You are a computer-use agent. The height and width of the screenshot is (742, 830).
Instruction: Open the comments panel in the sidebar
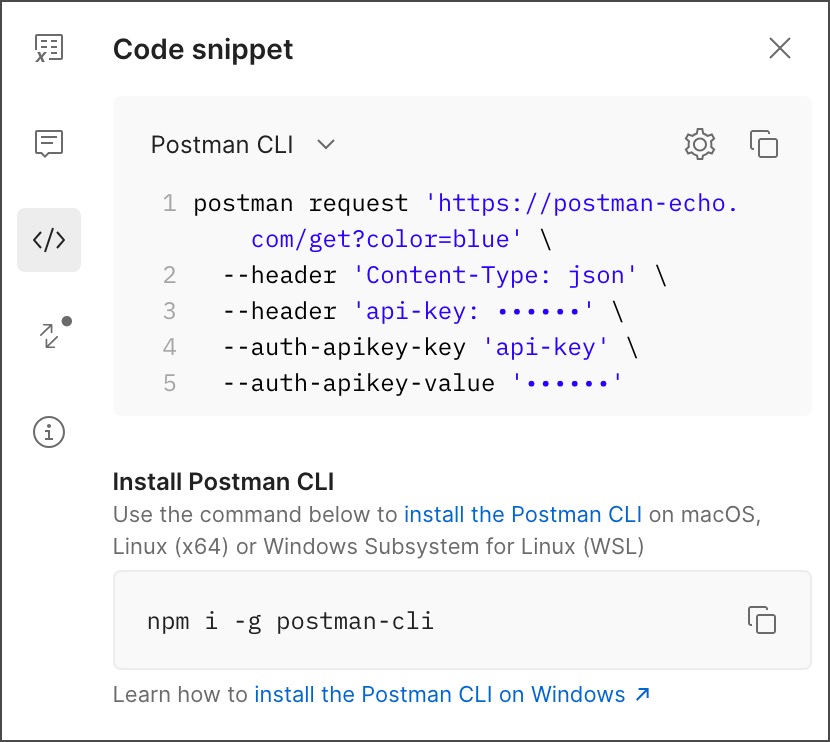48,144
